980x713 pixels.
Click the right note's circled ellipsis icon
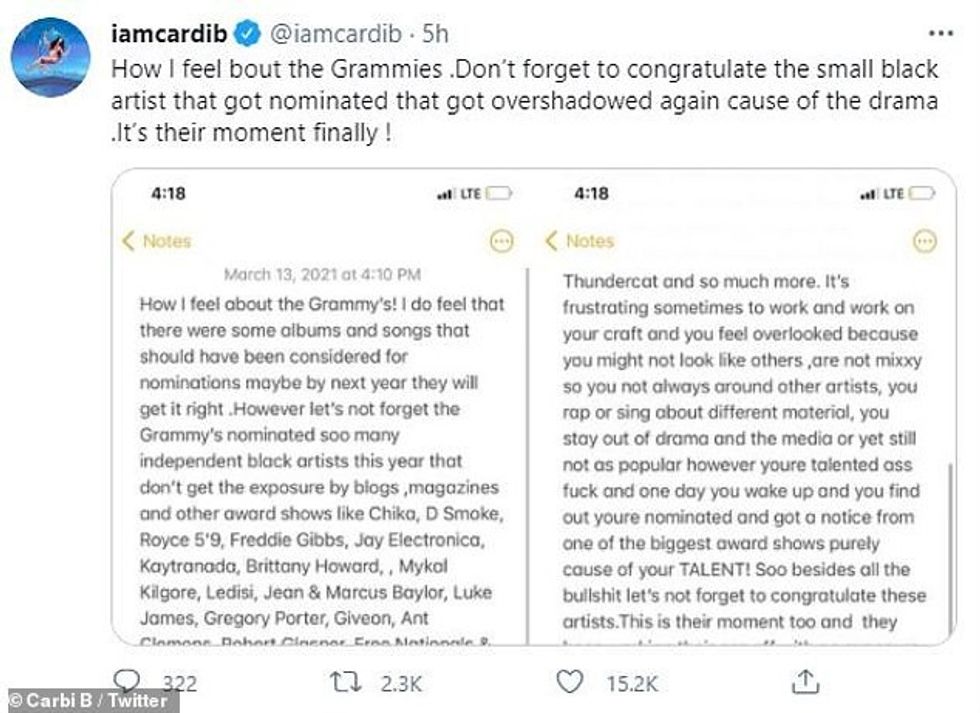click(926, 241)
